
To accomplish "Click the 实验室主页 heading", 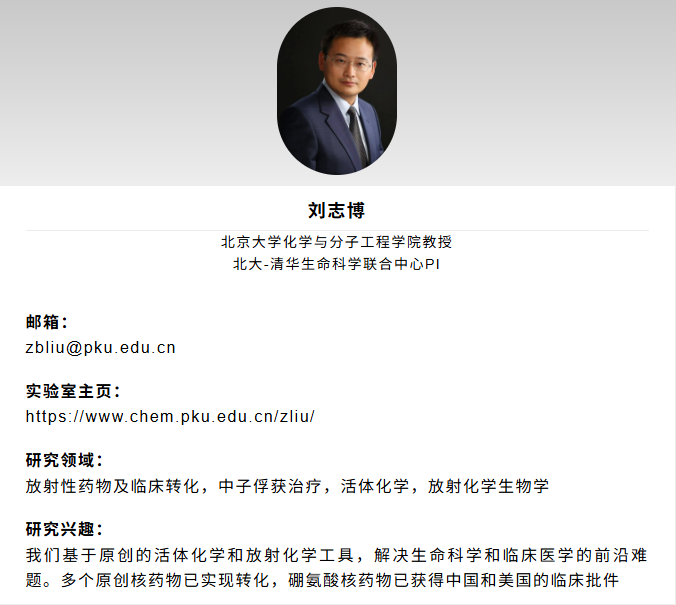I will (x=73, y=391).
